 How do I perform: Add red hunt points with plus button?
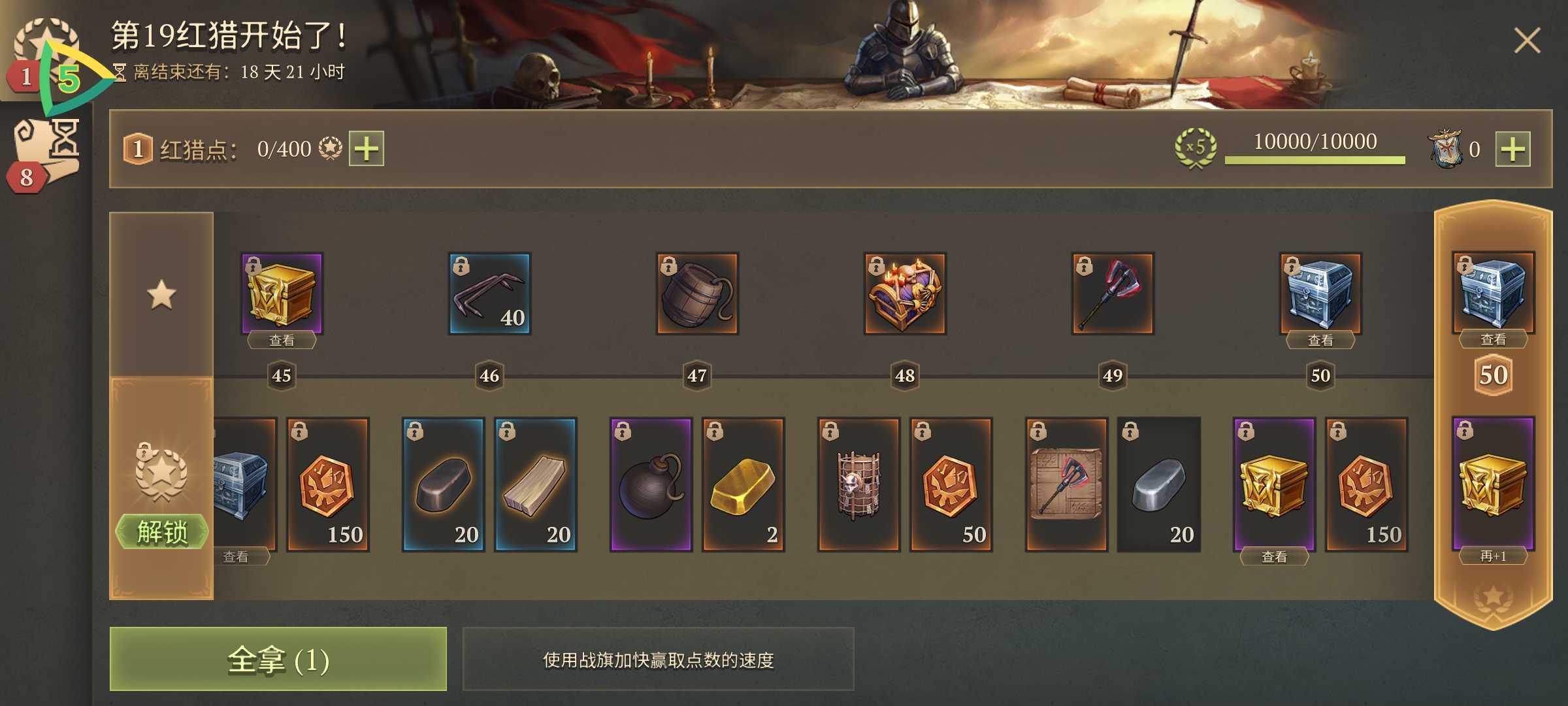point(367,148)
